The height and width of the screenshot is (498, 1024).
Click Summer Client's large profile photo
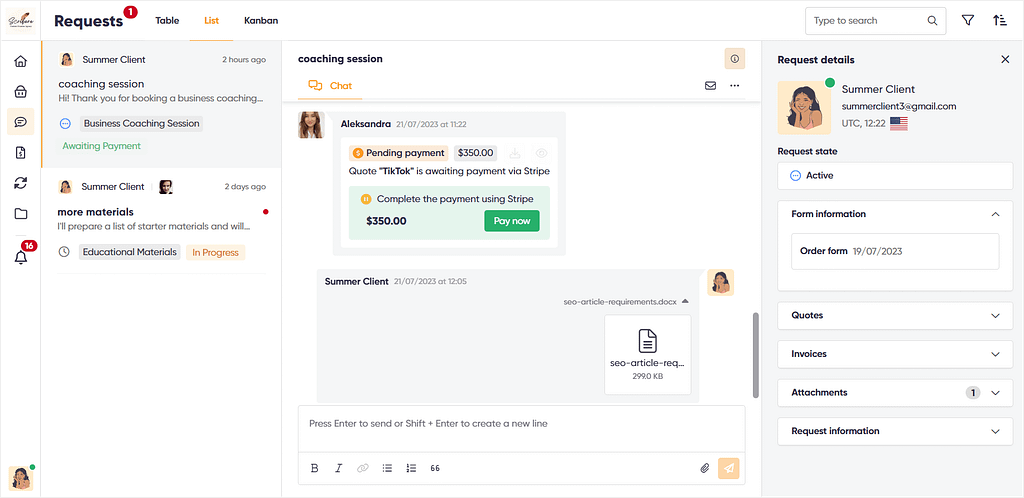(804, 108)
